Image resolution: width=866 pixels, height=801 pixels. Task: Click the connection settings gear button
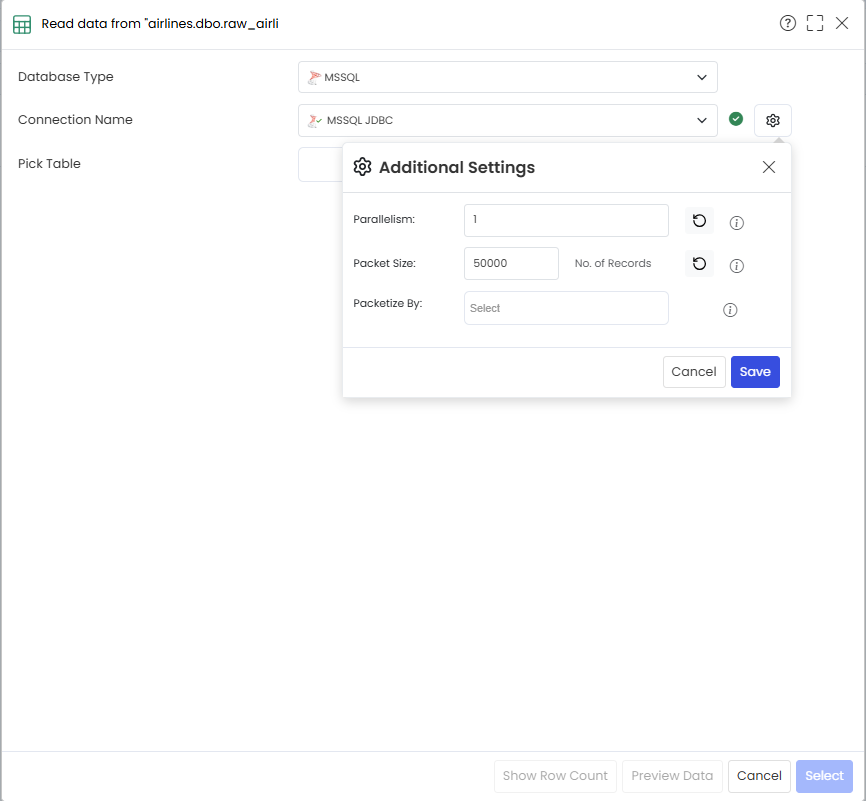point(773,120)
